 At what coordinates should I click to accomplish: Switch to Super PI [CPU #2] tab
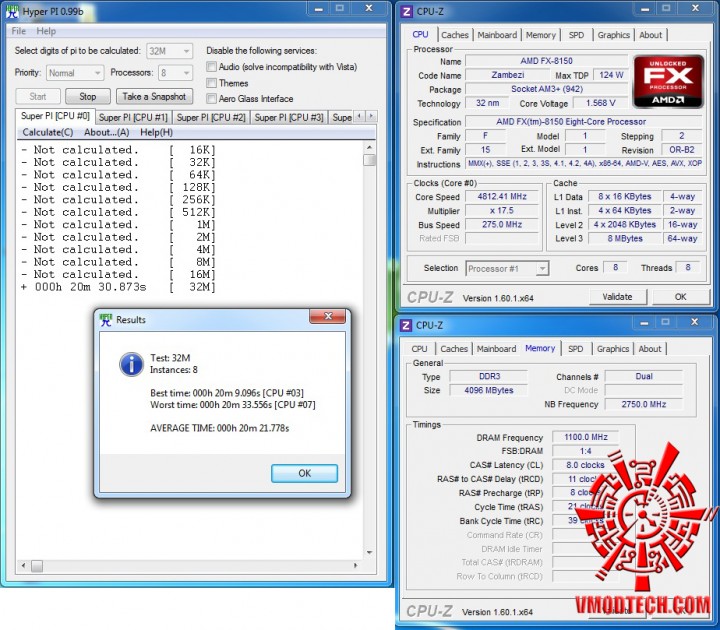tap(211, 118)
